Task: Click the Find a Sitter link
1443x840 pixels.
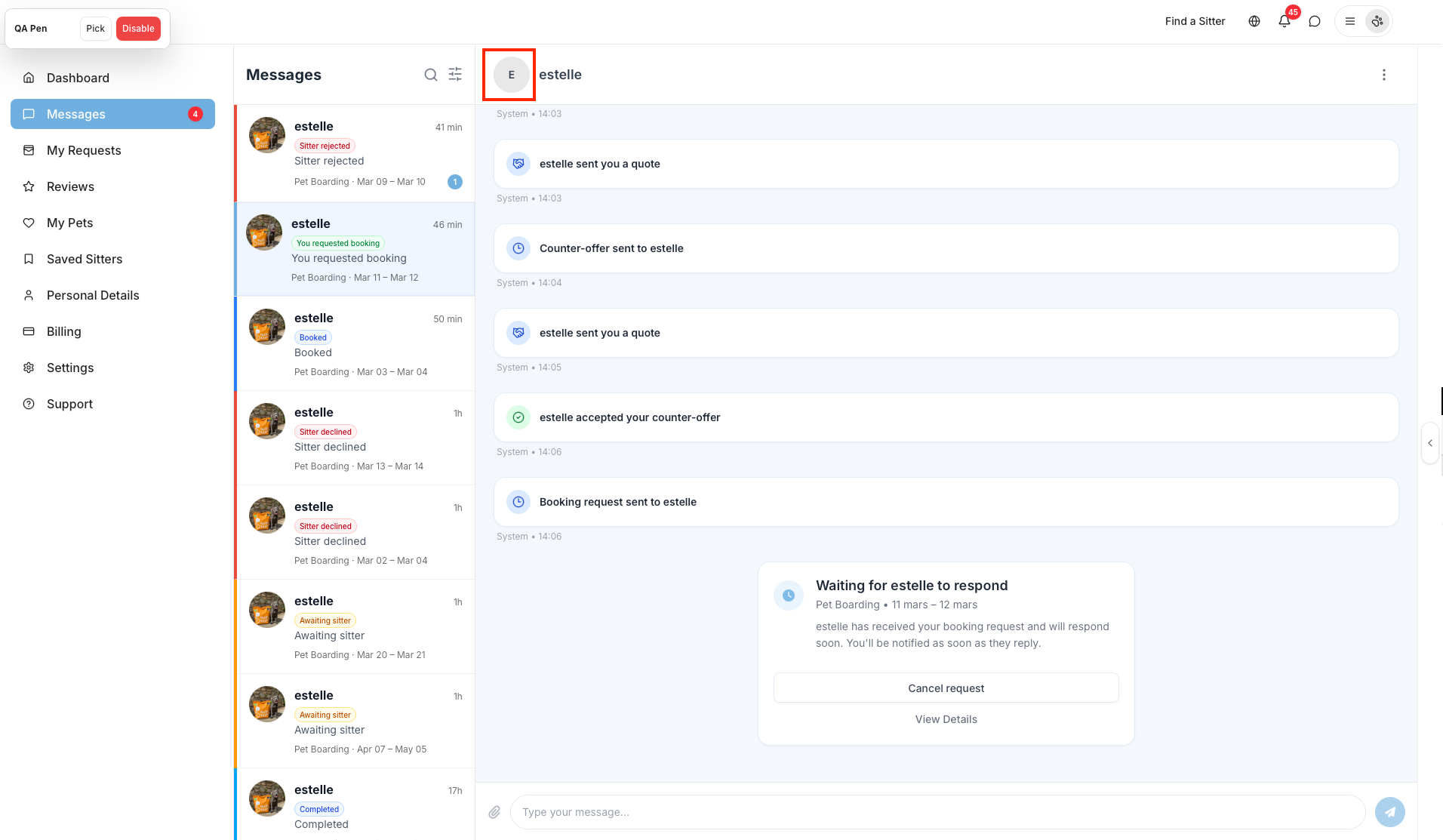Action: pos(1195,21)
